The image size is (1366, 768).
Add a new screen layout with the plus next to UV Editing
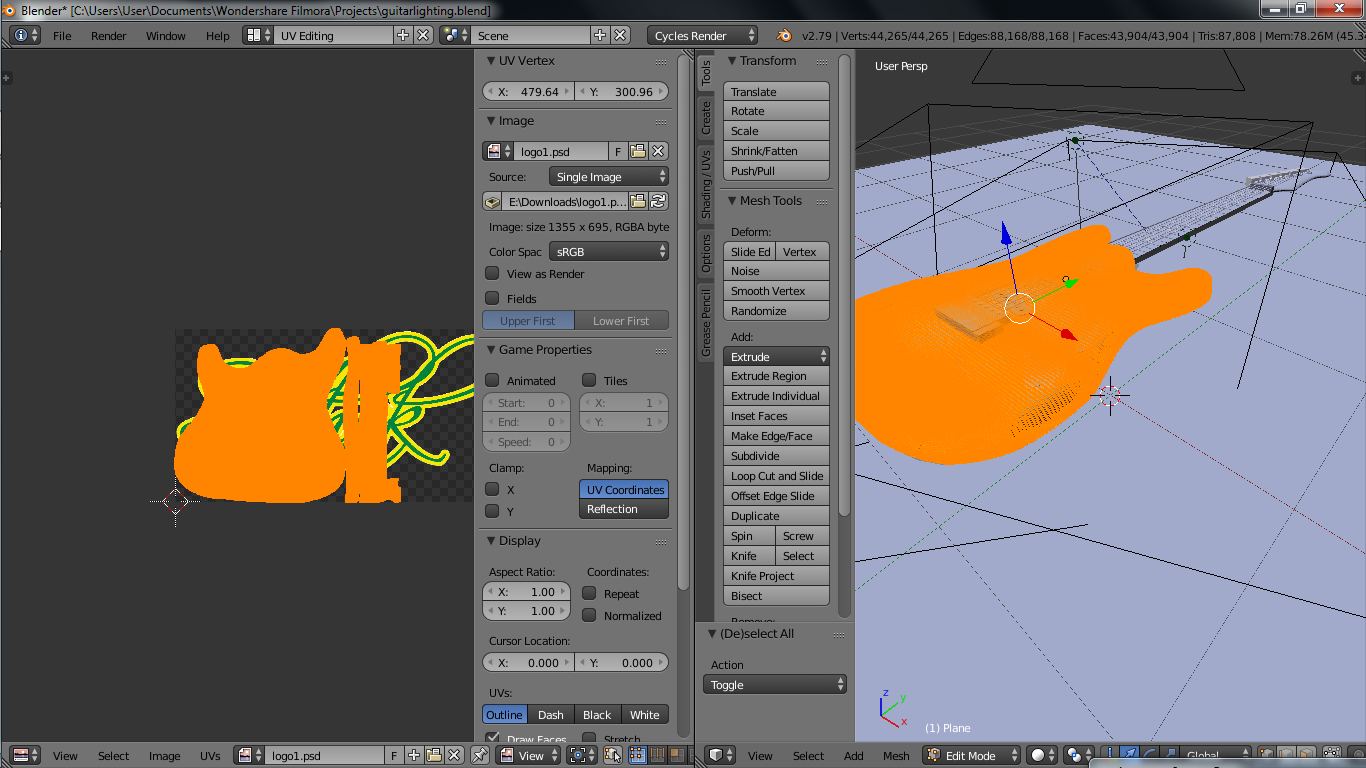403,35
